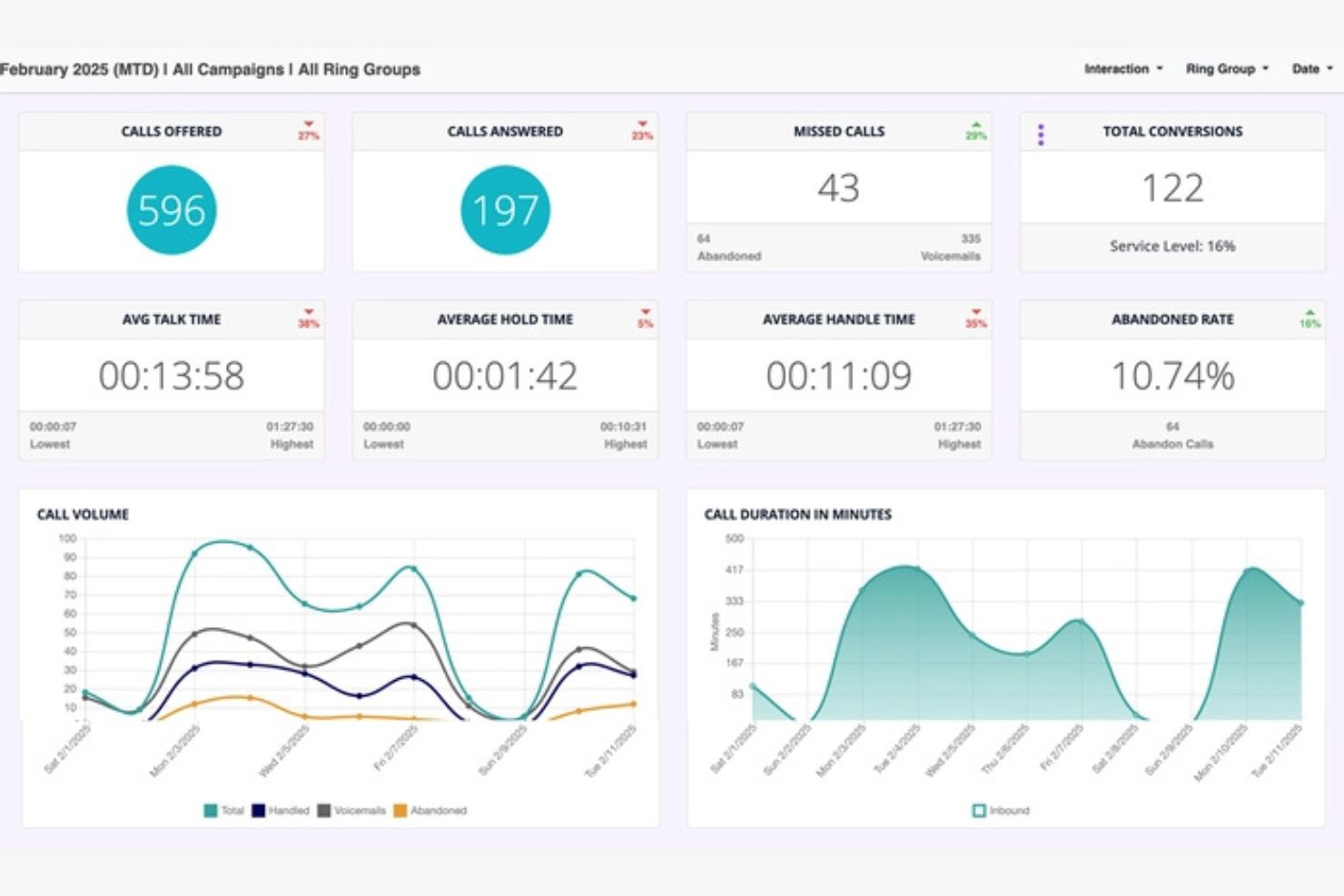Open the Interaction dropdown filter
The image size is (1344, 896).
pos(1122,69)
